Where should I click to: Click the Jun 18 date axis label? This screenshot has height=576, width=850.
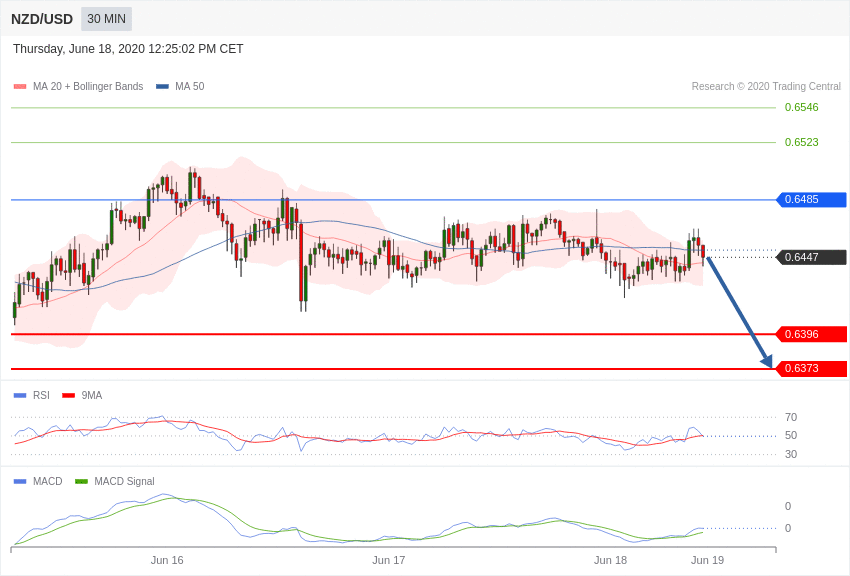click(x=610, y=560)
